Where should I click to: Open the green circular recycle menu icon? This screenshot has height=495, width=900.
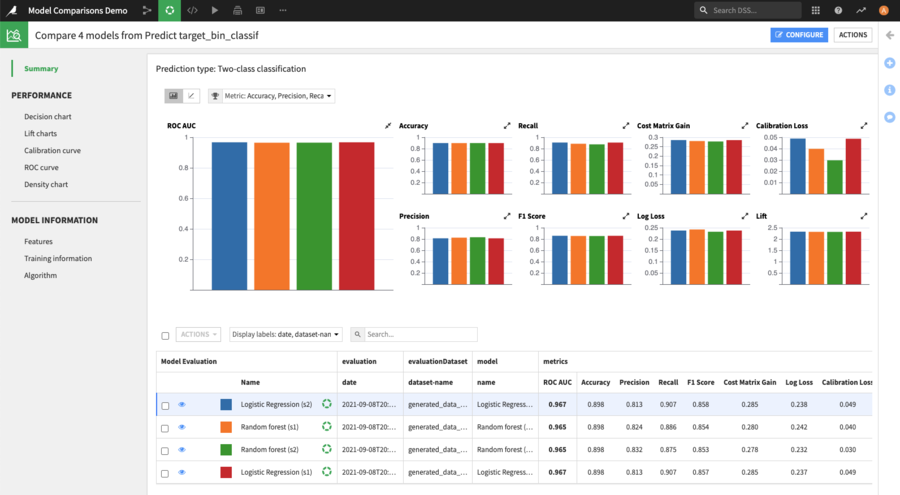pyautogui.click(x=169, y=10)
